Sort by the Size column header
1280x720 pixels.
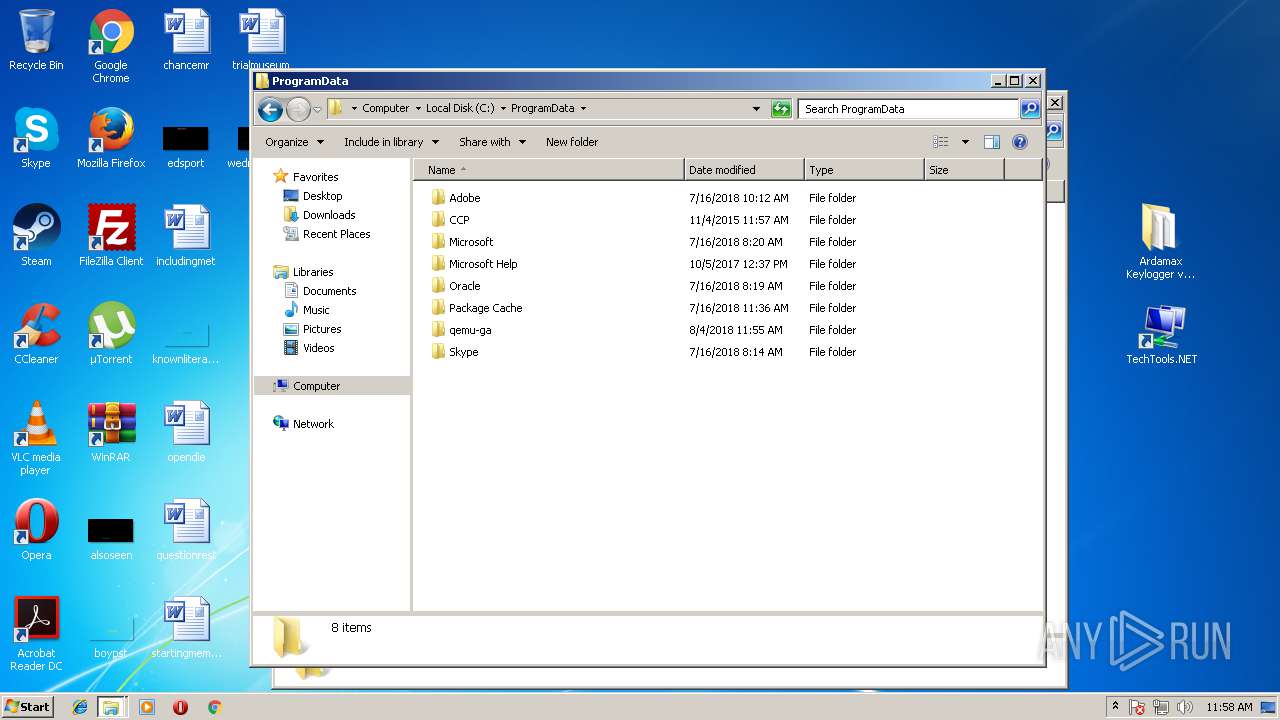[964, 170]
